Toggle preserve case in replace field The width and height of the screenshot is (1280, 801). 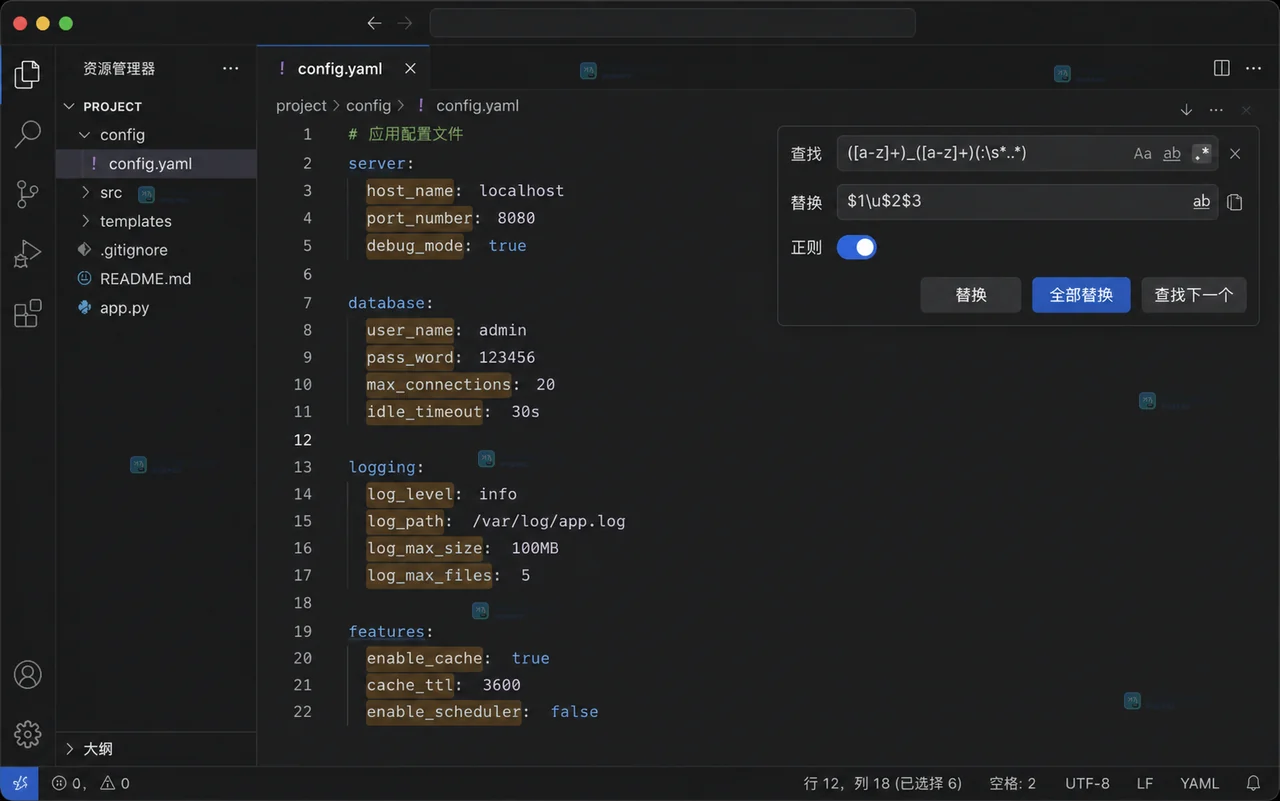point(1202,202)
